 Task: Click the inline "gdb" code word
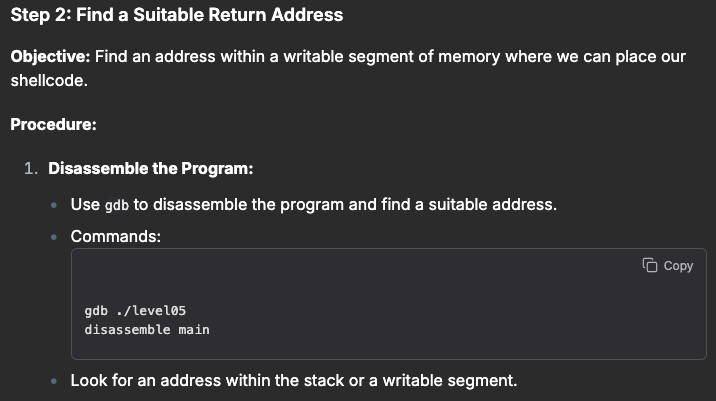[116, 205]
